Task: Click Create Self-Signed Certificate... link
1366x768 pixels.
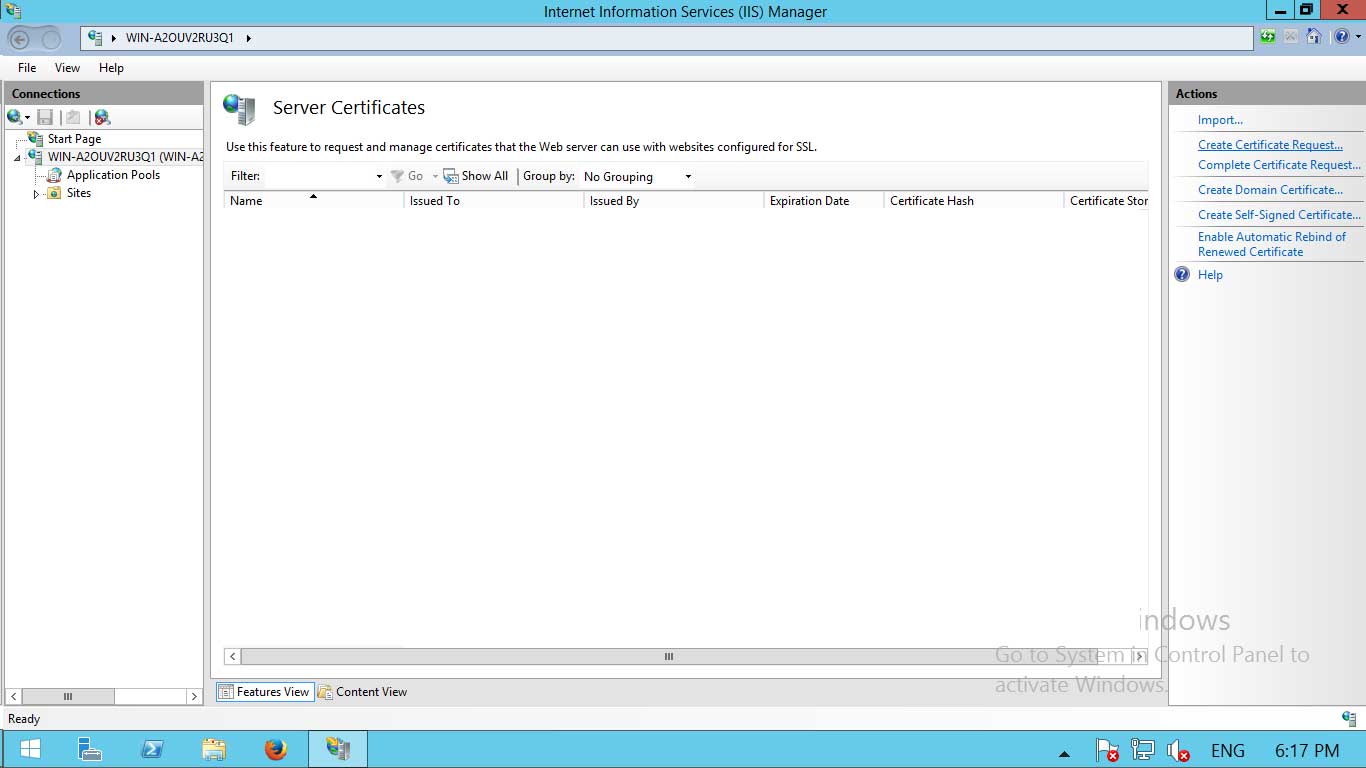Action: (1279, 215)
